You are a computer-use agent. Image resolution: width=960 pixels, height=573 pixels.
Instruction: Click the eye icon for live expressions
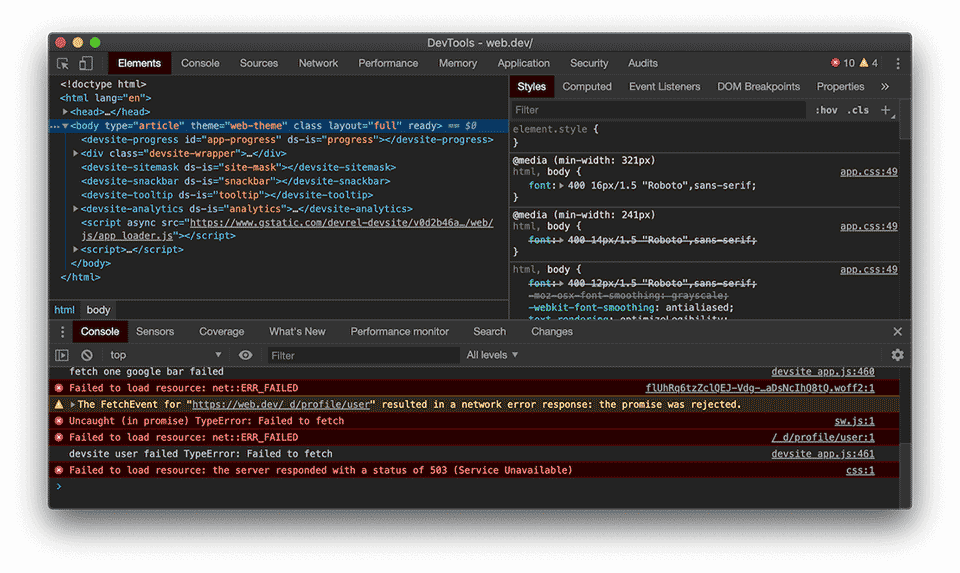[x=246, y=355]
